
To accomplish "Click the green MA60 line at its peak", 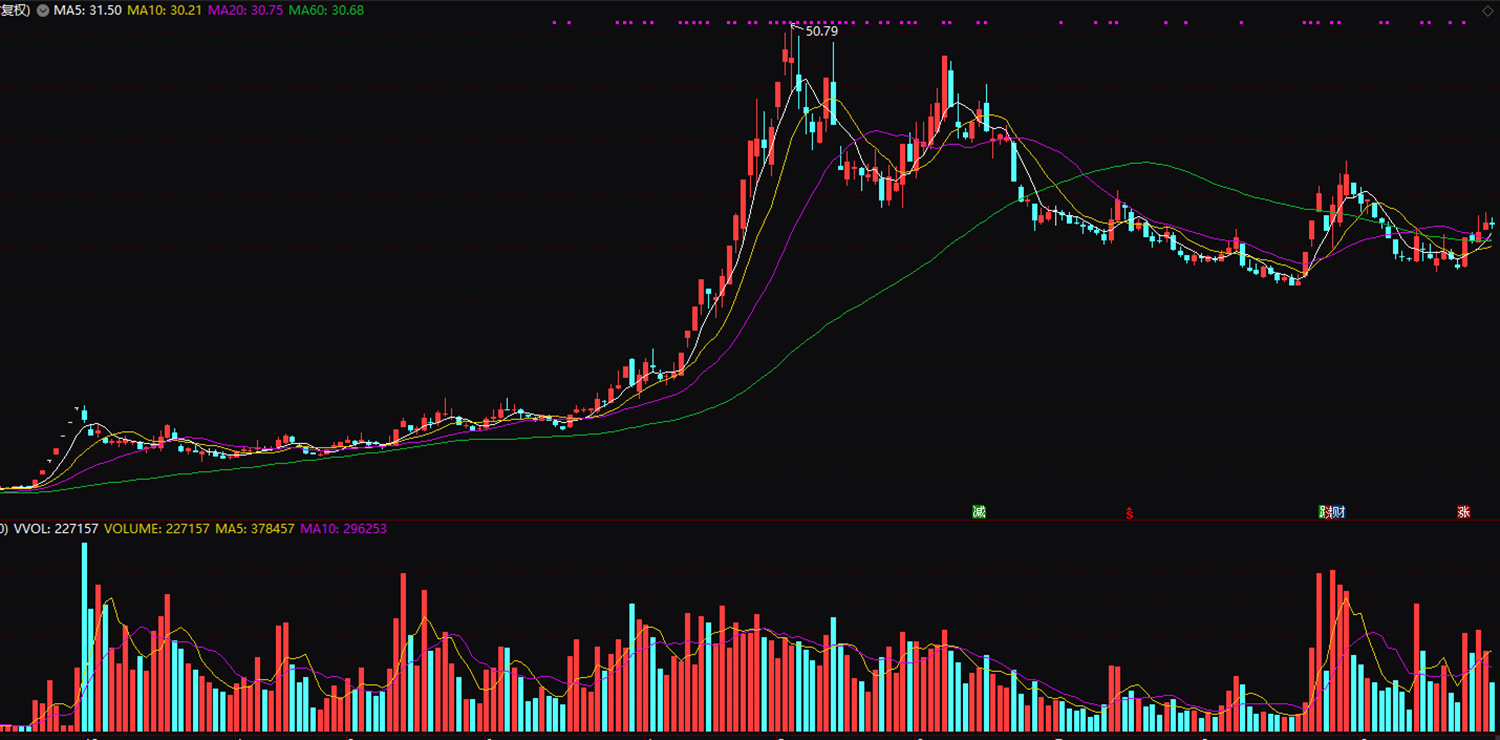I will [x=1140, y=162].
